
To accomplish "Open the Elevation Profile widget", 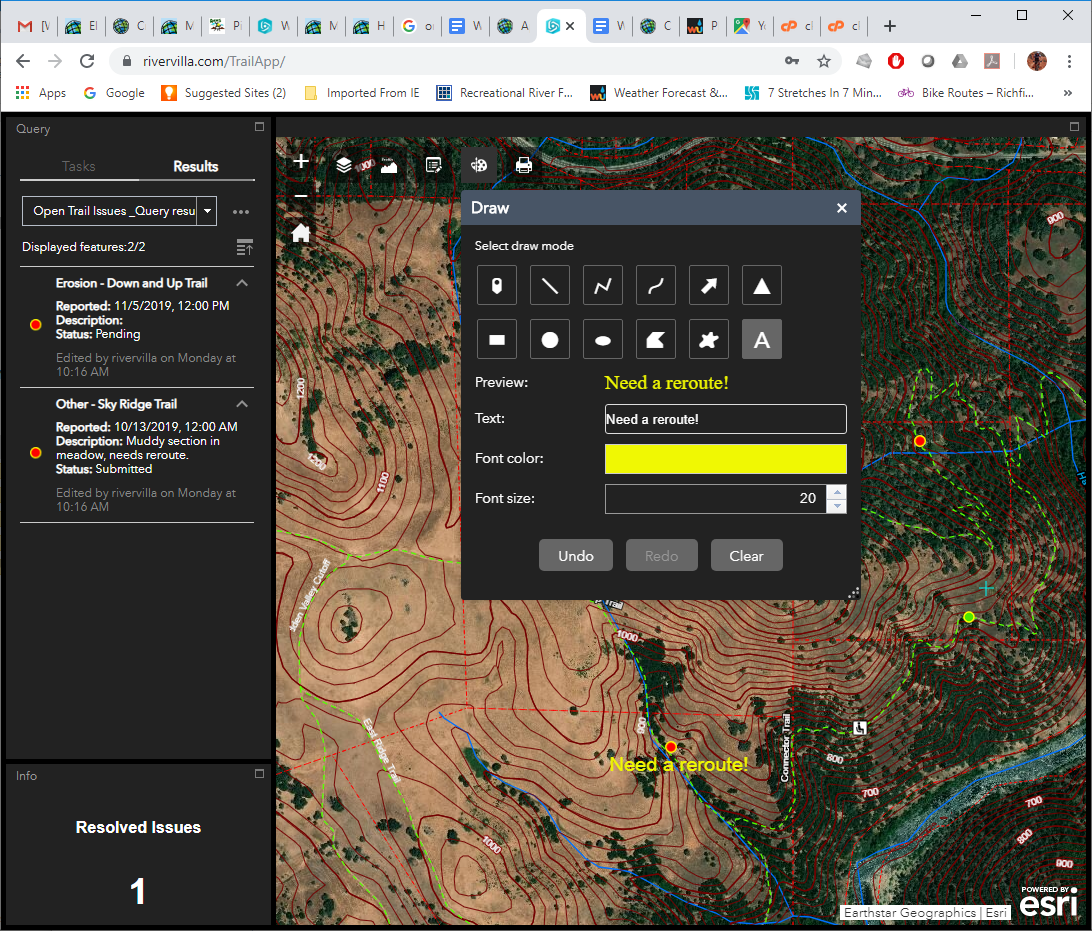I will (x=388, y=166).
